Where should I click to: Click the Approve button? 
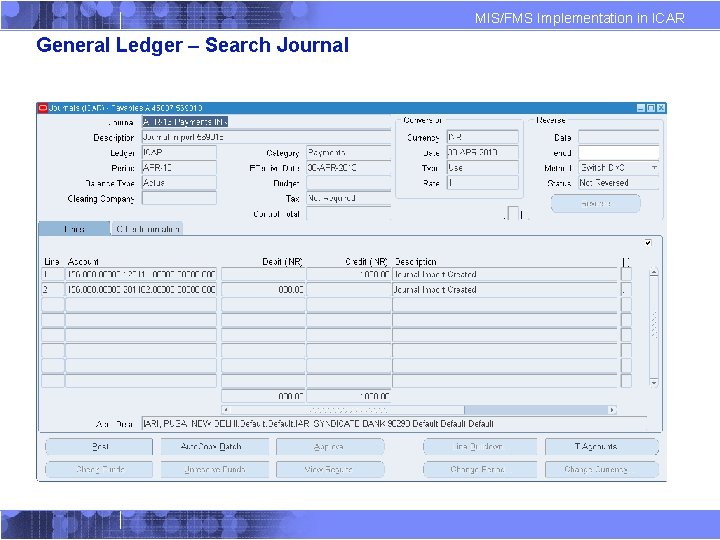pyautogui.click(x=330, y=446)
